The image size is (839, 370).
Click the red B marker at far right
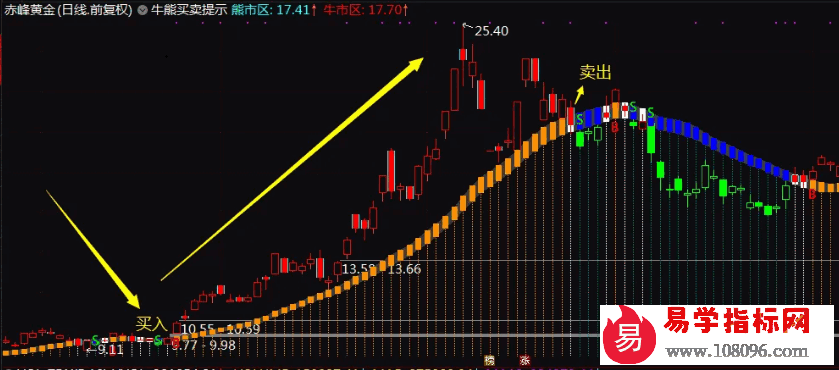click(812, 194)
